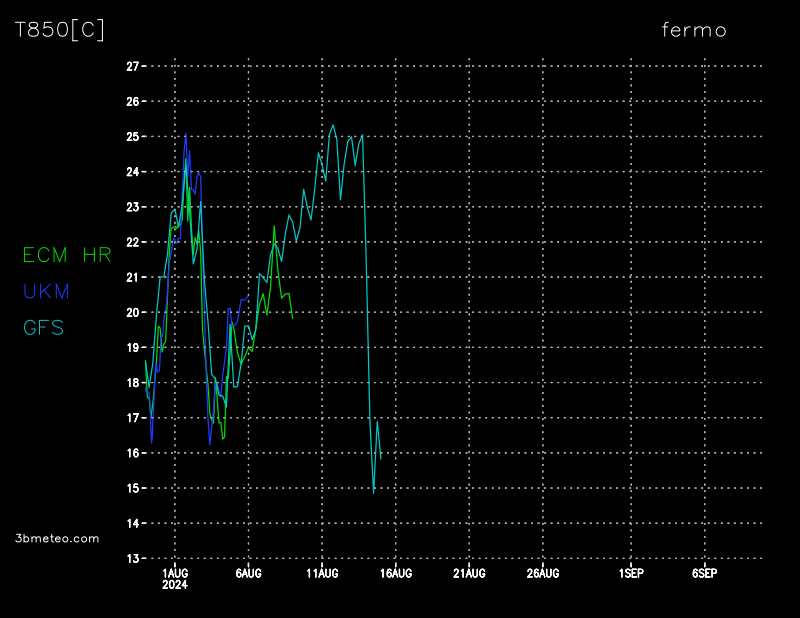Select the 6AUG date axis label
800x618 pixels.
(248, 573)
